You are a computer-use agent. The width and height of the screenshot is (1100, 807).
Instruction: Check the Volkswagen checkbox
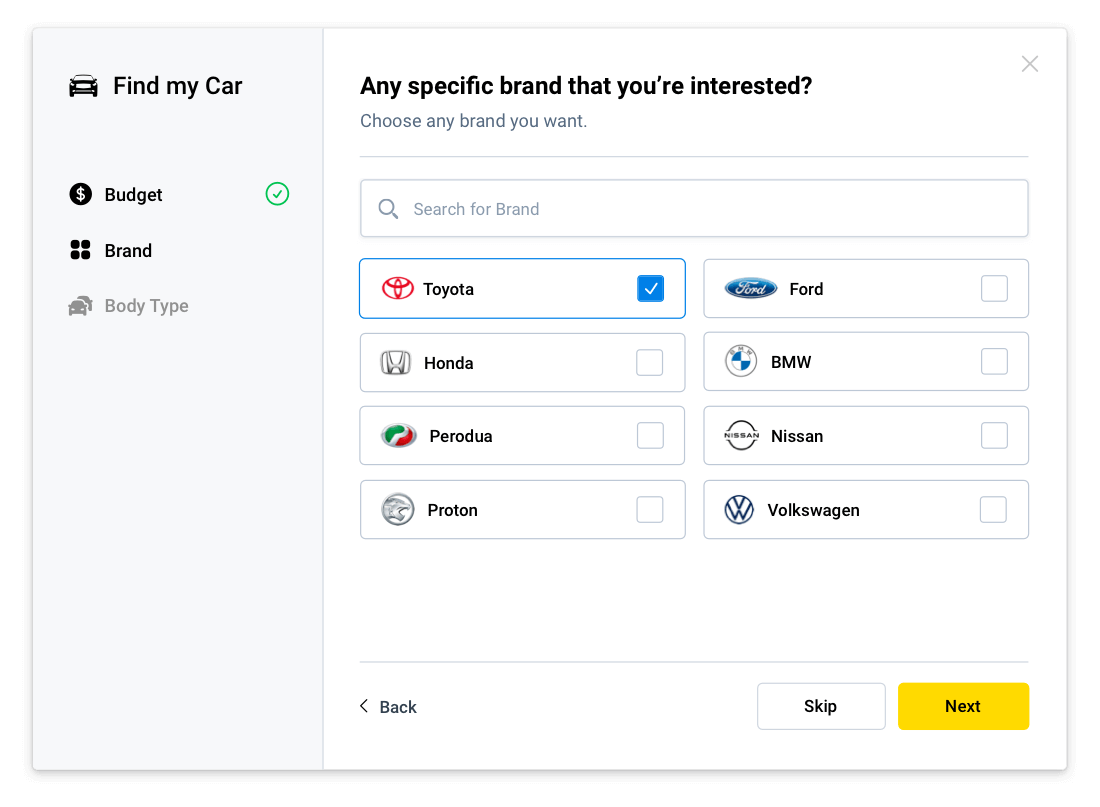[993, 510]
